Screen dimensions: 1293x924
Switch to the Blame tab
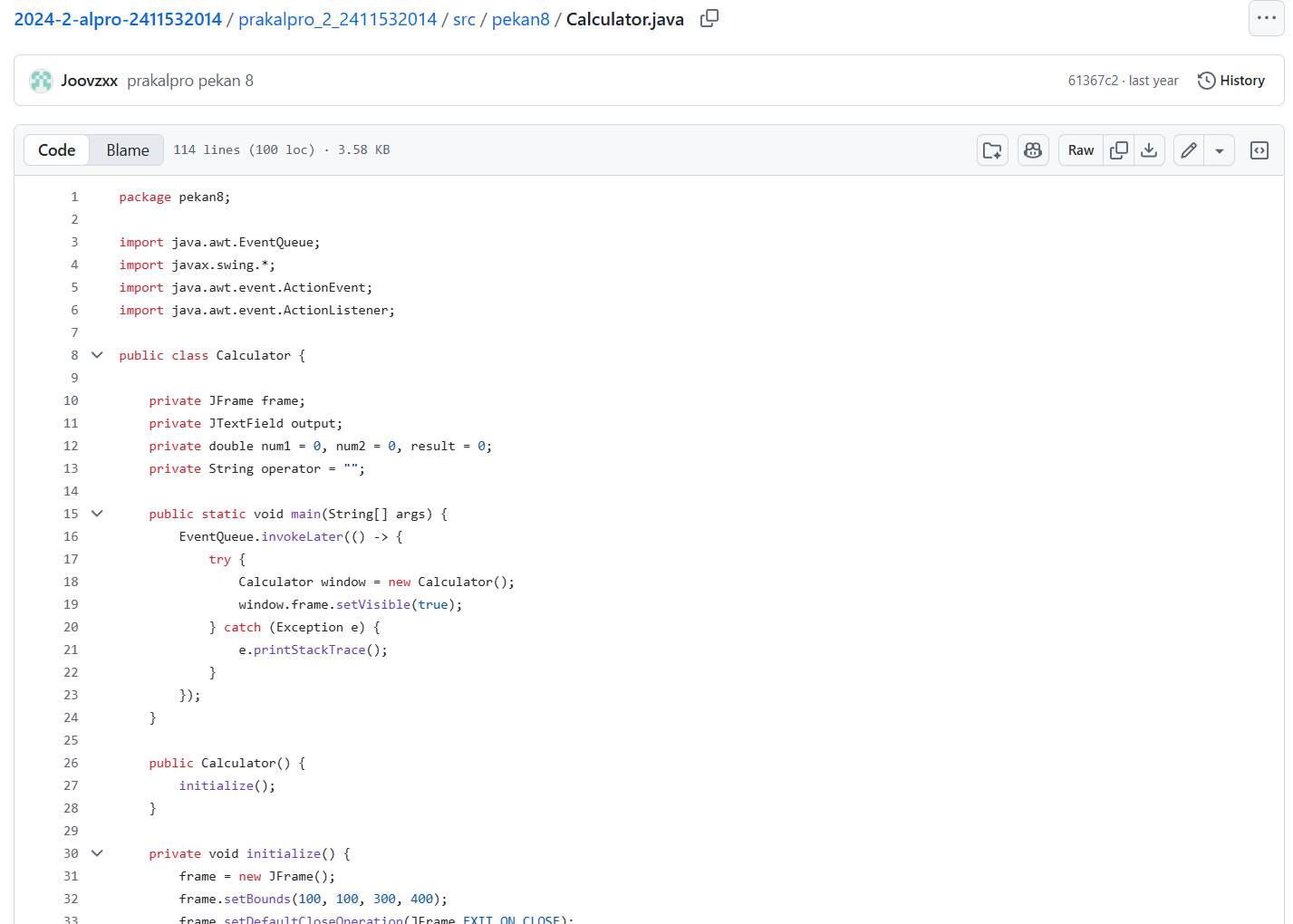coord(127,150)
